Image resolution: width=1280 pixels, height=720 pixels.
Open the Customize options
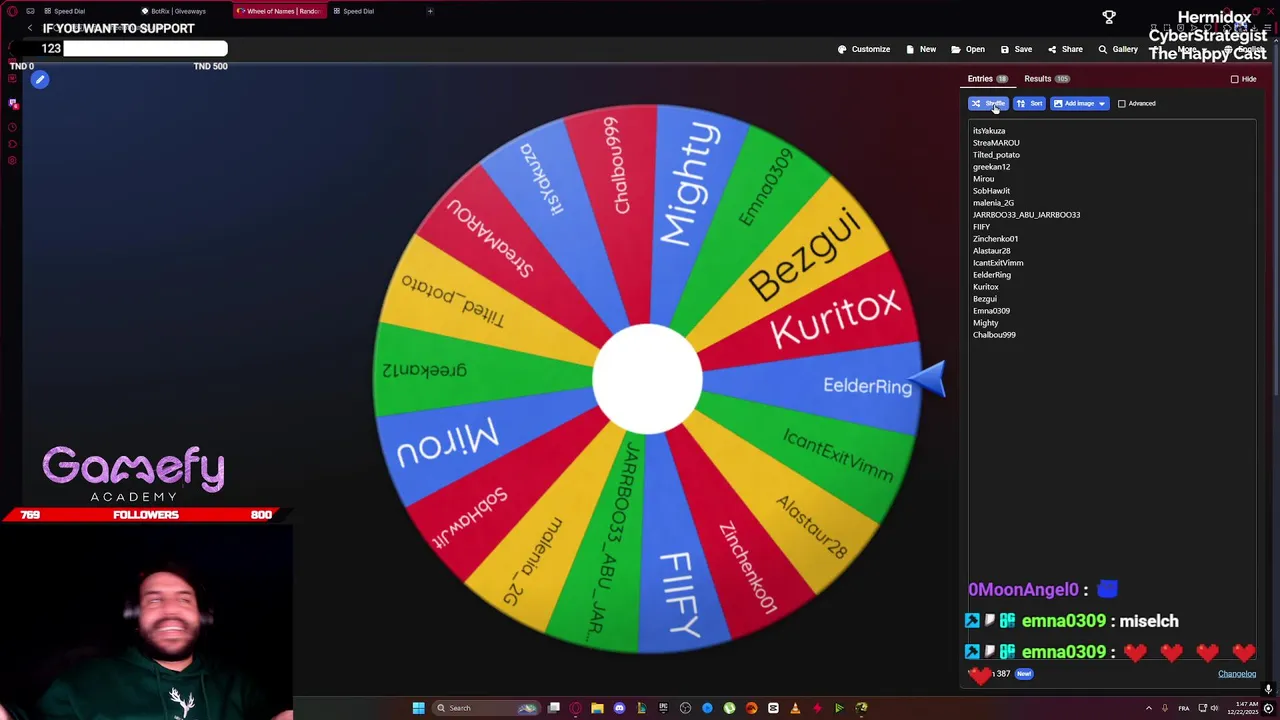[864, 49]
